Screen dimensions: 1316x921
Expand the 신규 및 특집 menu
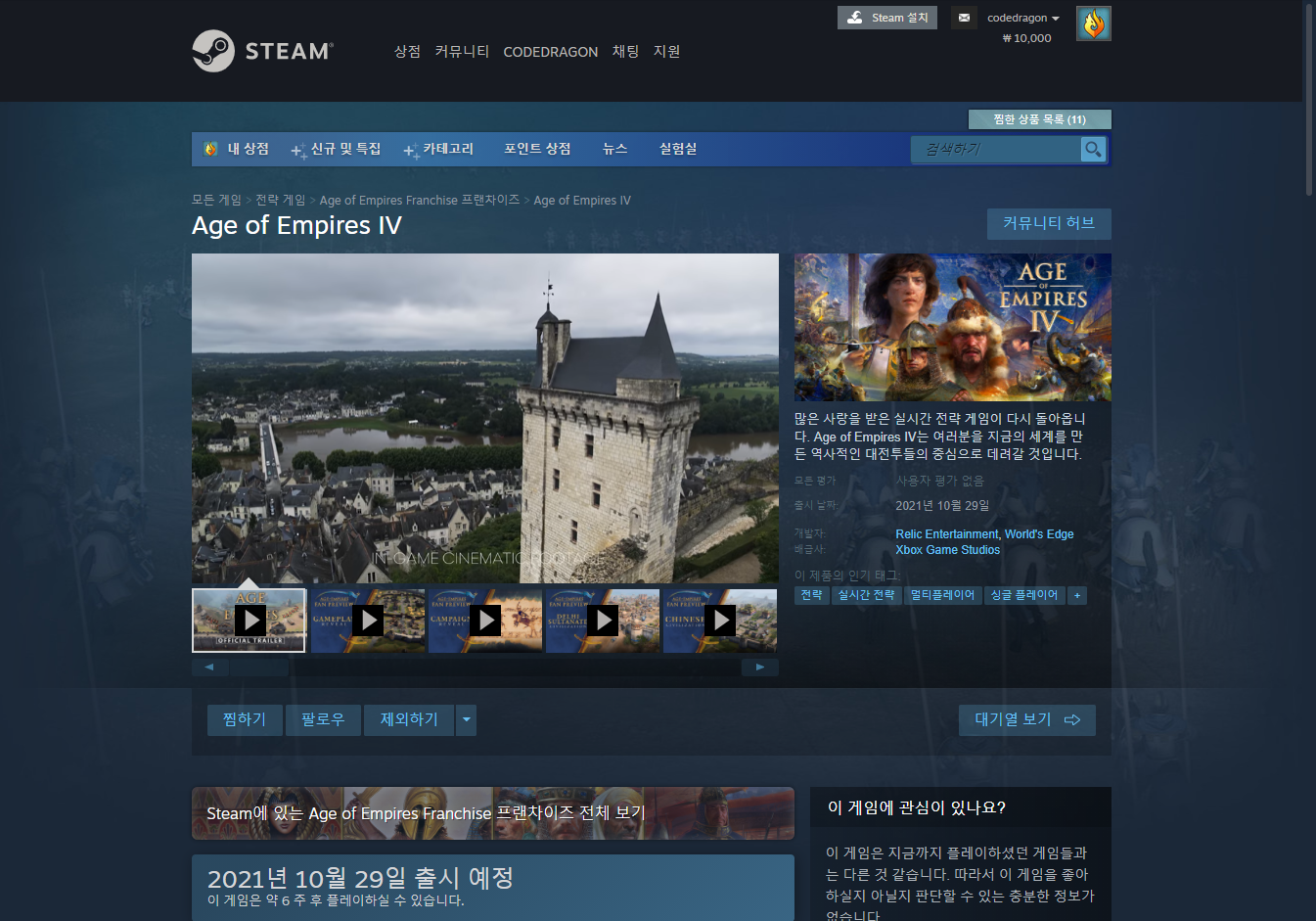(336, 149)
